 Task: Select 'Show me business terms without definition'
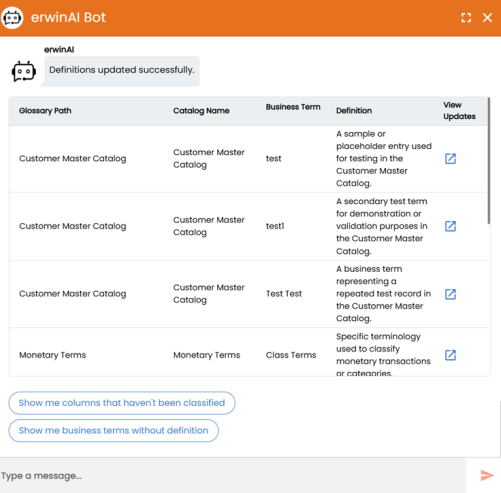point(113,430)
